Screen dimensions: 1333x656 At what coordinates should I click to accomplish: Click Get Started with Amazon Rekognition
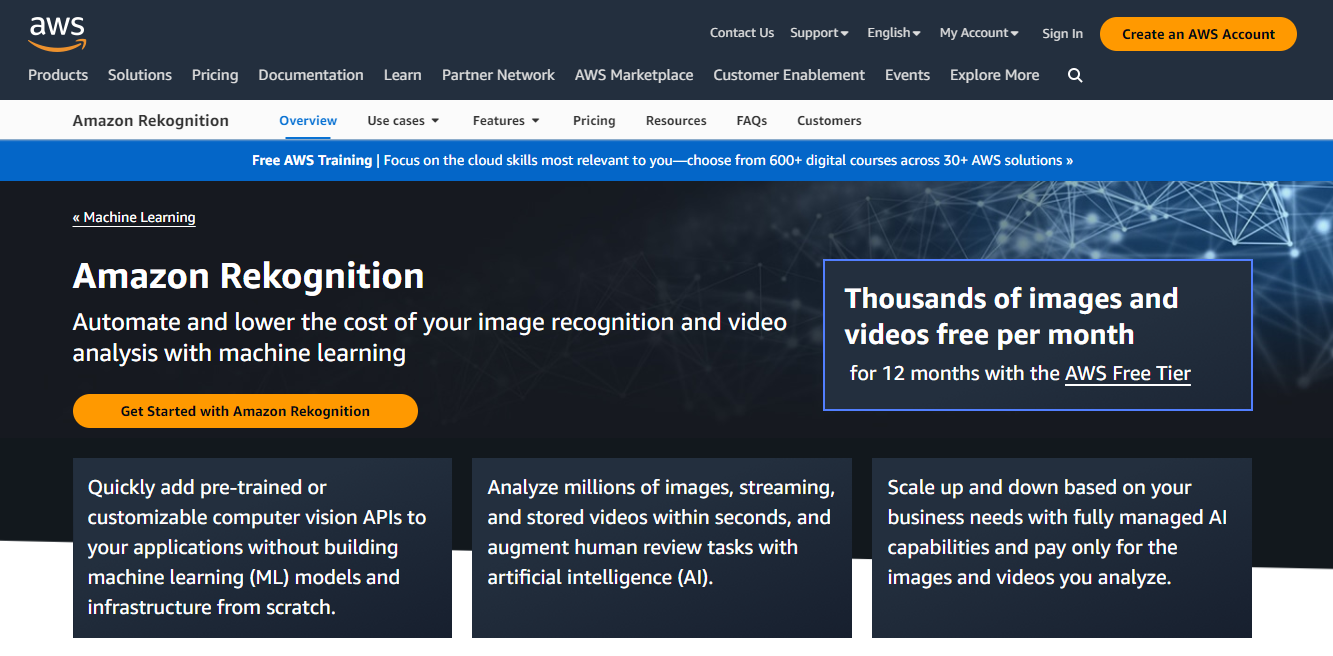click(245, 411)
